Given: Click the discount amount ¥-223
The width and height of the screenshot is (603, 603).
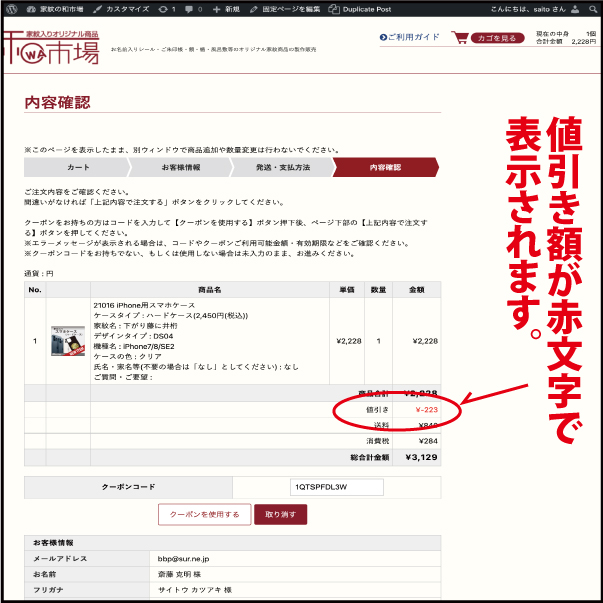Looking at the screenshot, I should [426, 410].
